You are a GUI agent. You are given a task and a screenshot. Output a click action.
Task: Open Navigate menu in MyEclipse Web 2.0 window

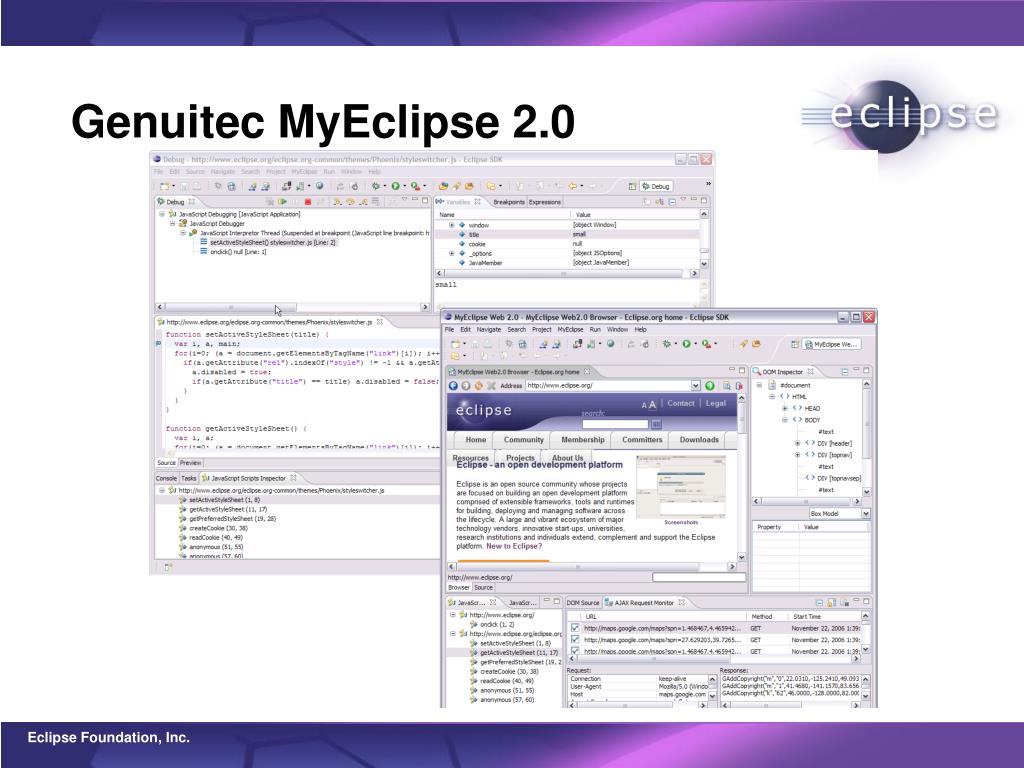[488, 330]
